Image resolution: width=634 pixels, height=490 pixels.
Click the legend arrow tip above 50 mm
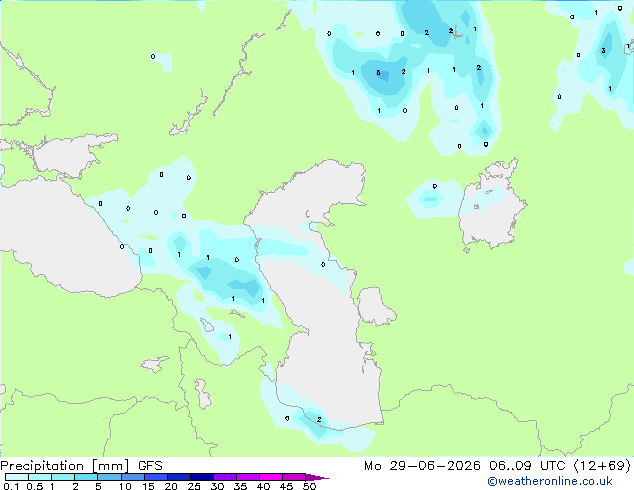tap(317, 477)
